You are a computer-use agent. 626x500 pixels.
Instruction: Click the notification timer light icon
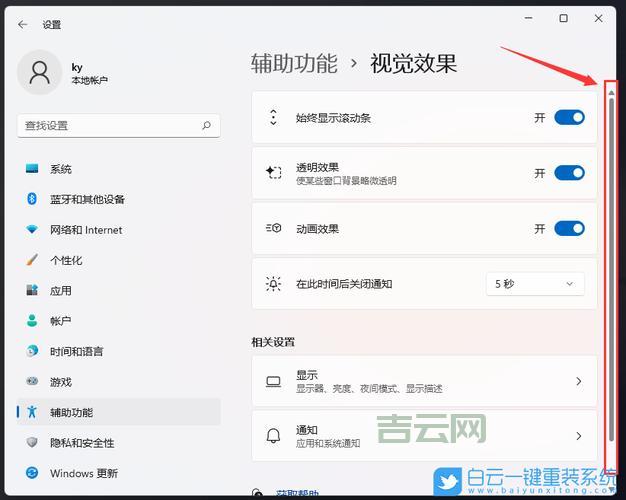pos(273,284)
